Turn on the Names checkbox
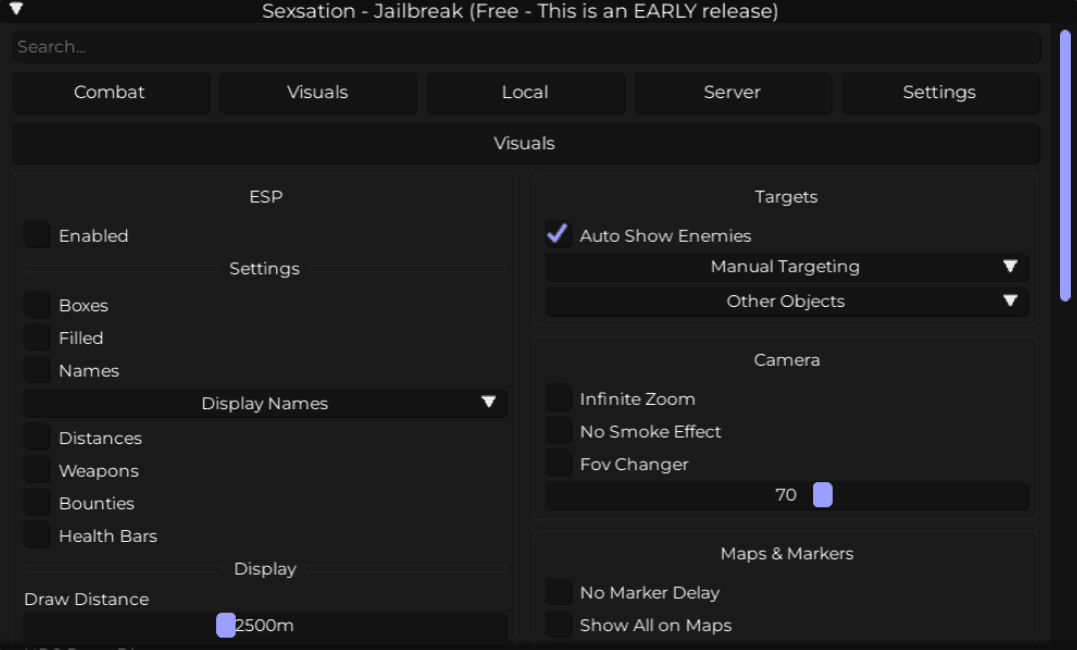The width and height of the screenshot is (1077, 650). (37, 370)
